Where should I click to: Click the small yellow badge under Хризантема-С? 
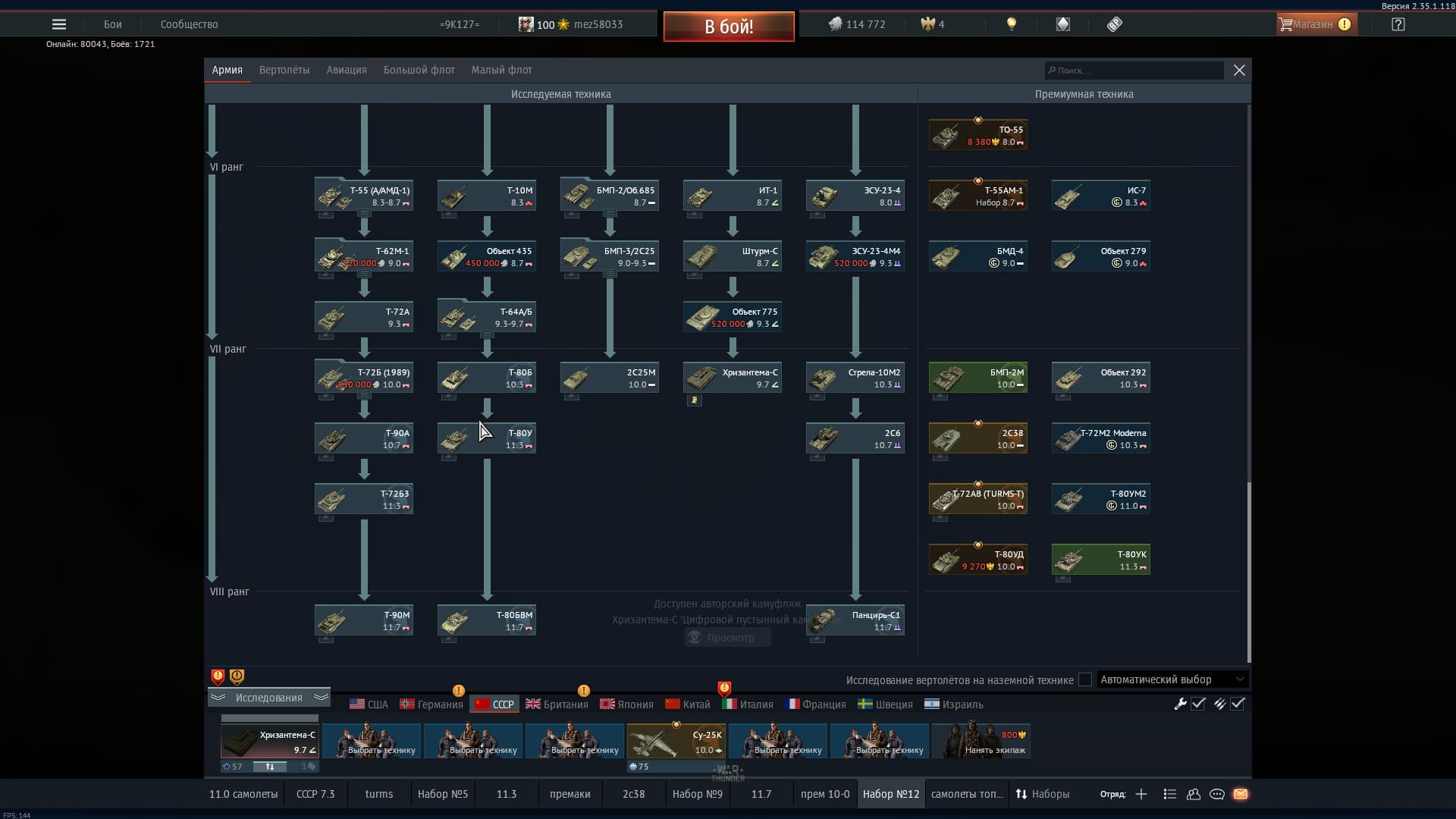click(694, 400)
